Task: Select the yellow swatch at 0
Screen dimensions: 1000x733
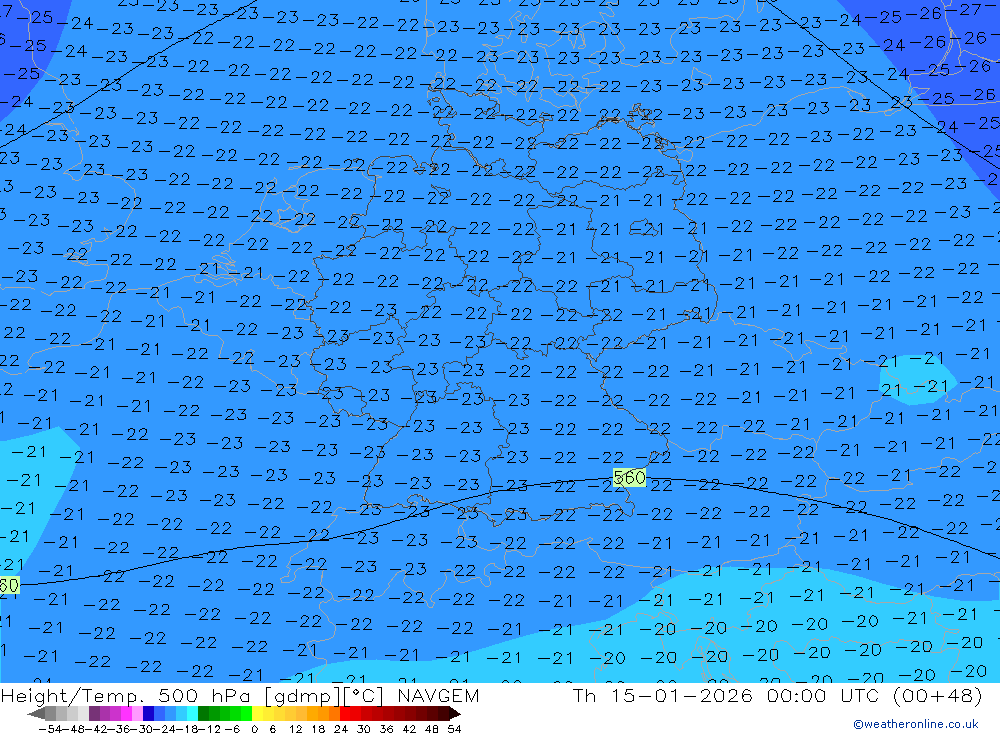Action: [x=258, y=713]
